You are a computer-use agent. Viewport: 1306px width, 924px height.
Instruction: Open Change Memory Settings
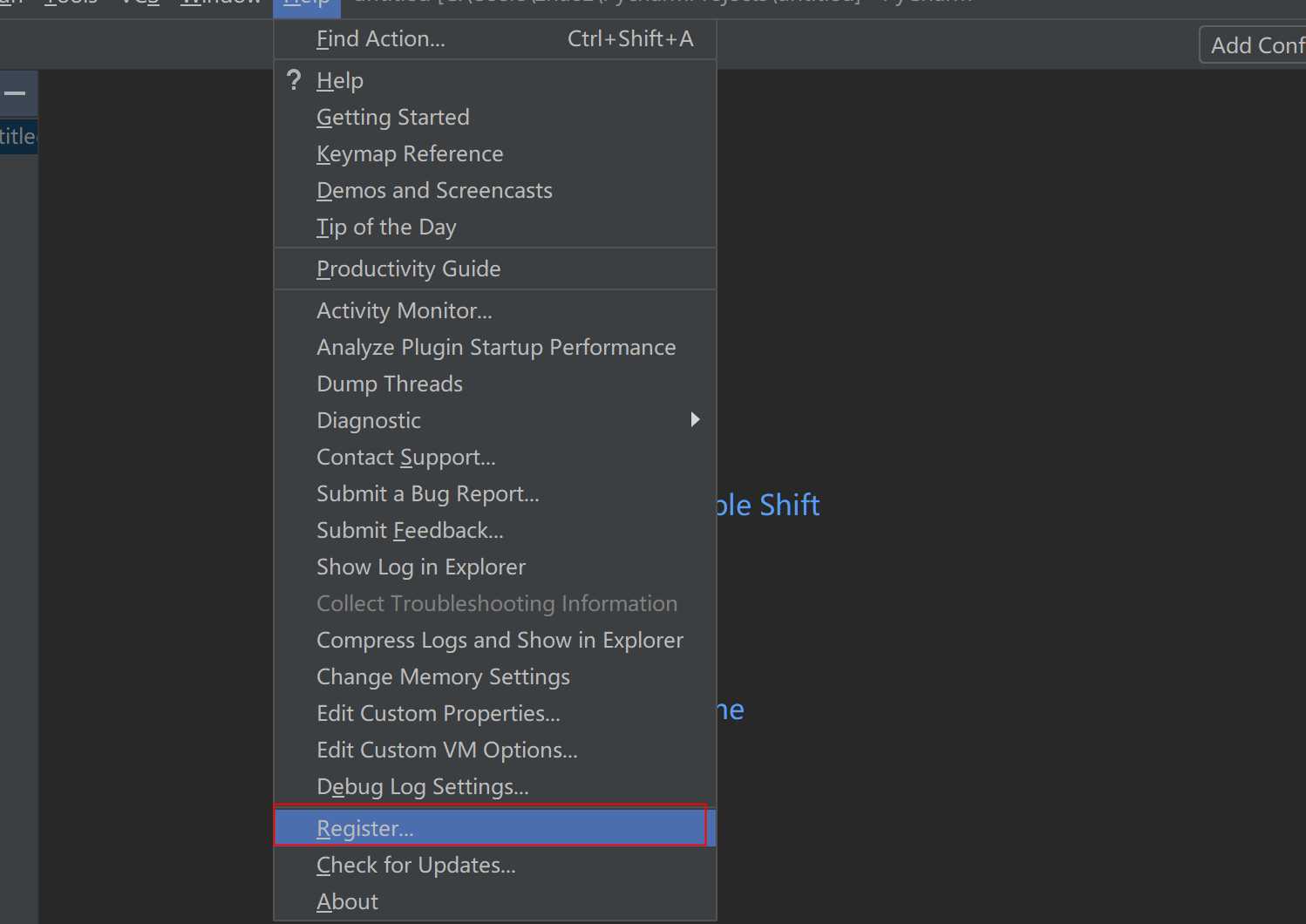click(443, 677)
